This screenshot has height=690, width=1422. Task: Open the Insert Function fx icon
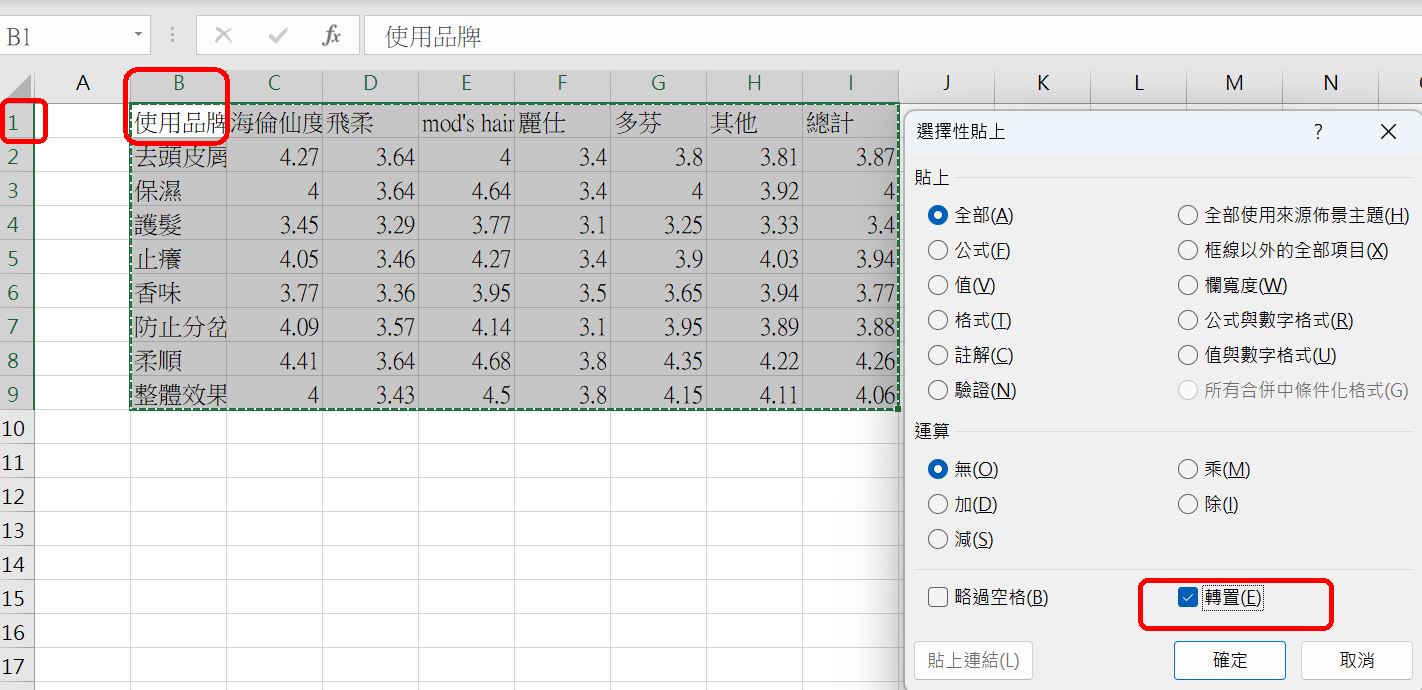coord(331,36)
